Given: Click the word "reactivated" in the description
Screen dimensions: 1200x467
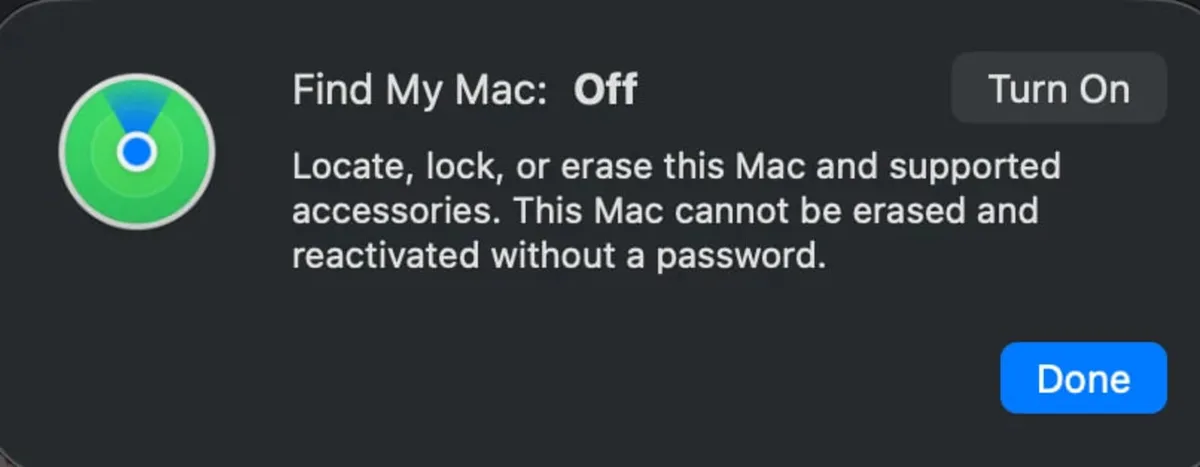Looking at the screenshot, I should pyautogui.click(x=385, y=257).
